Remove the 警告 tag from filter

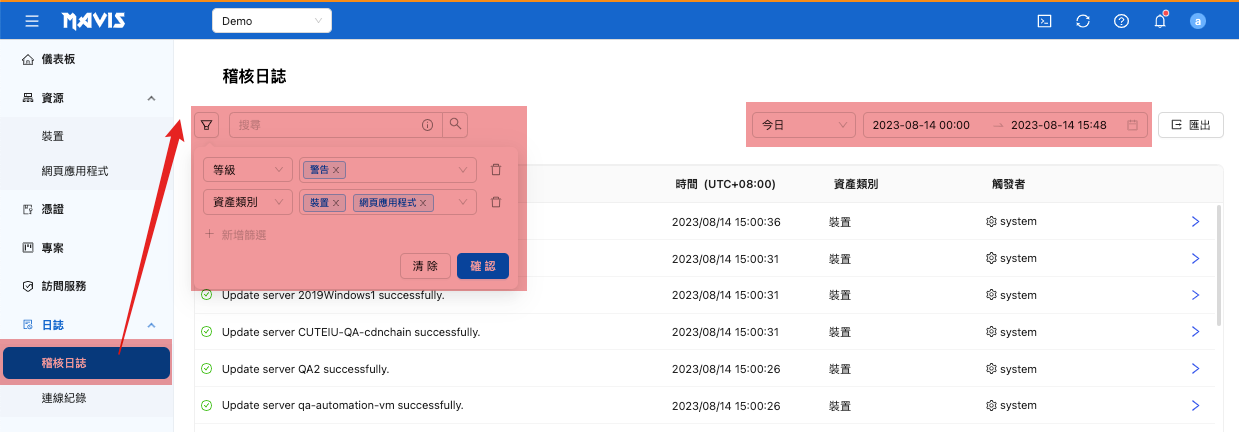pyautogui.click(x=336, y=170)
